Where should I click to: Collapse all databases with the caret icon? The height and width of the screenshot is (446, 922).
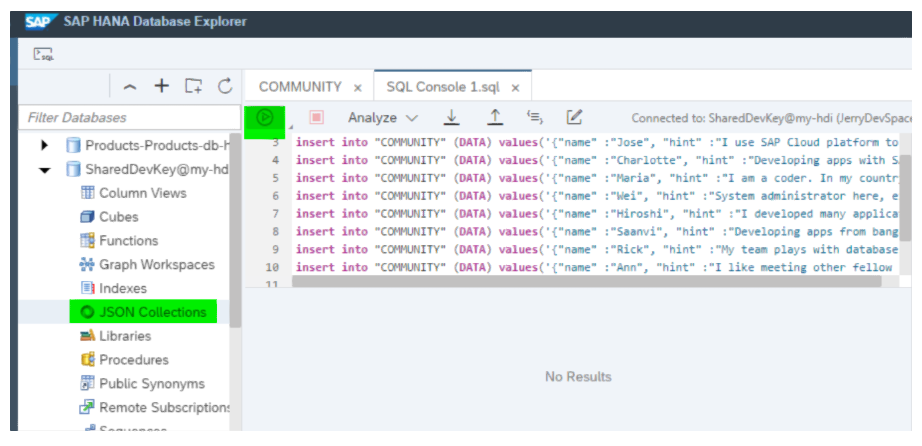click(x=130, y=87)
